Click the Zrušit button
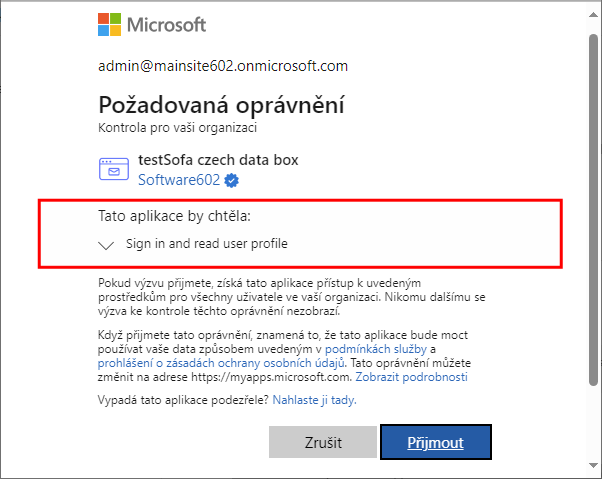This screenshot has width=602, height=479. 323,442
